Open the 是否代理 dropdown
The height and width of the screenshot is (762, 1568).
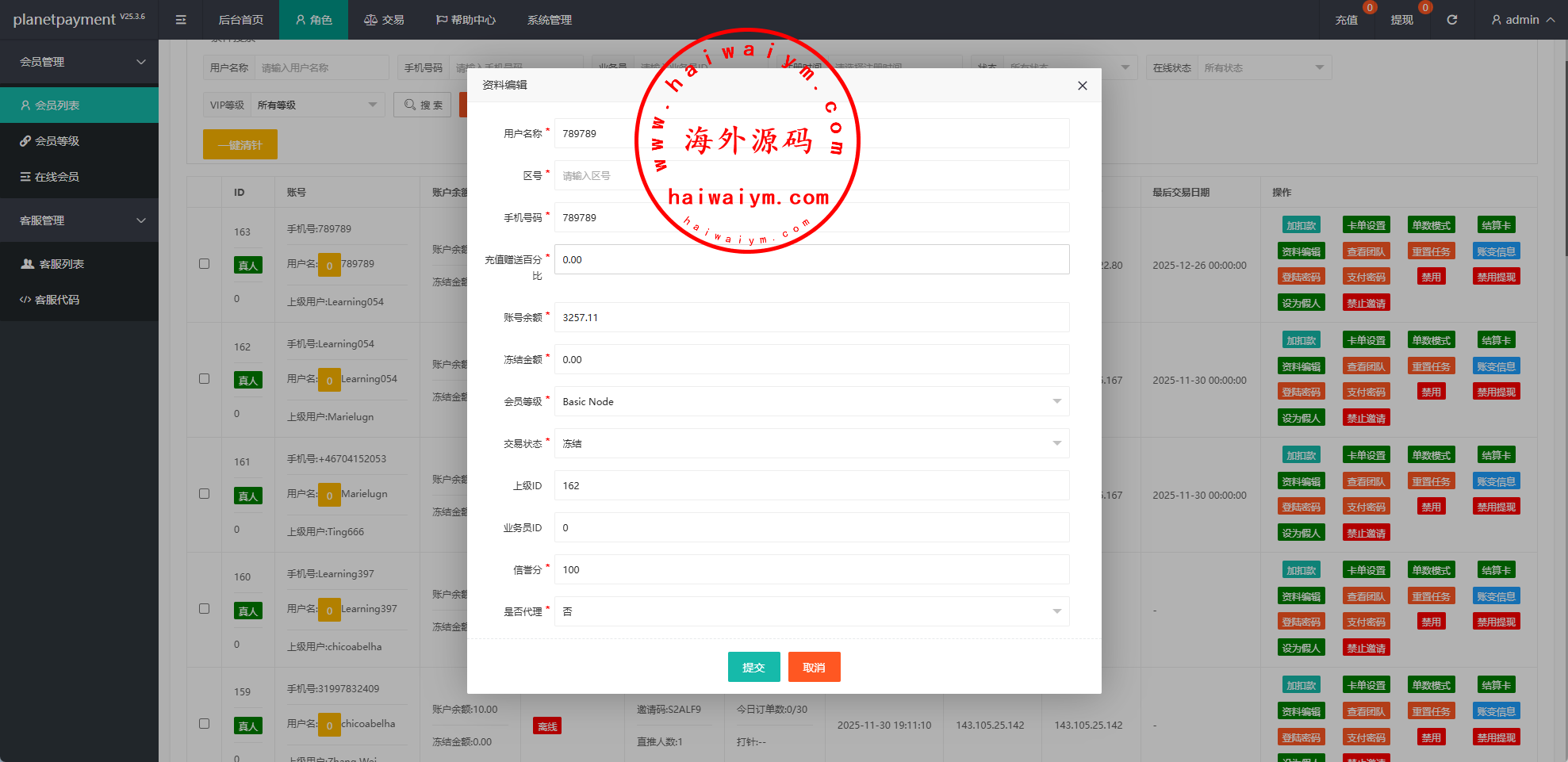(x=811, y=611)
